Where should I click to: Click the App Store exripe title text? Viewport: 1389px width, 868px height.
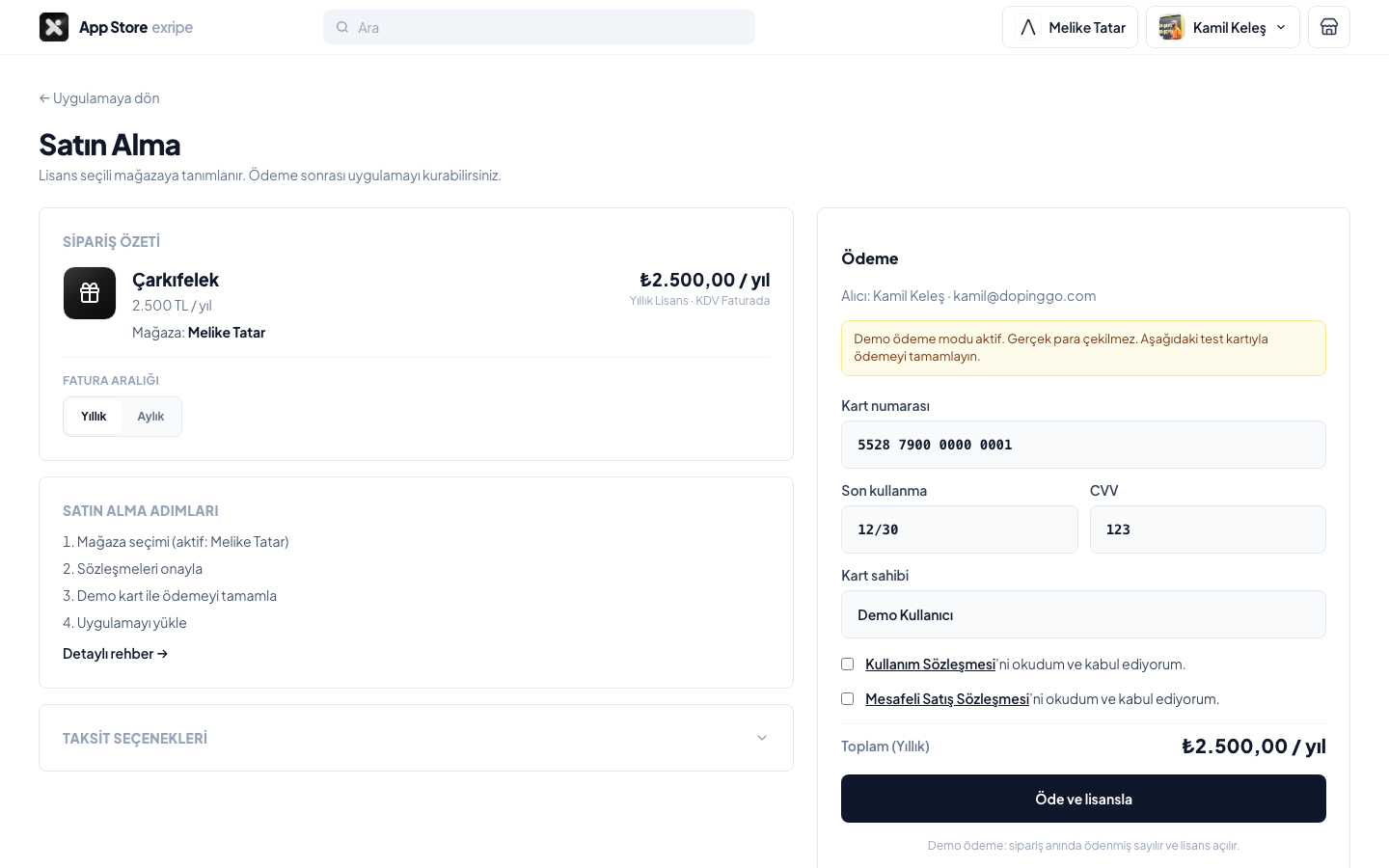(136, 27)
